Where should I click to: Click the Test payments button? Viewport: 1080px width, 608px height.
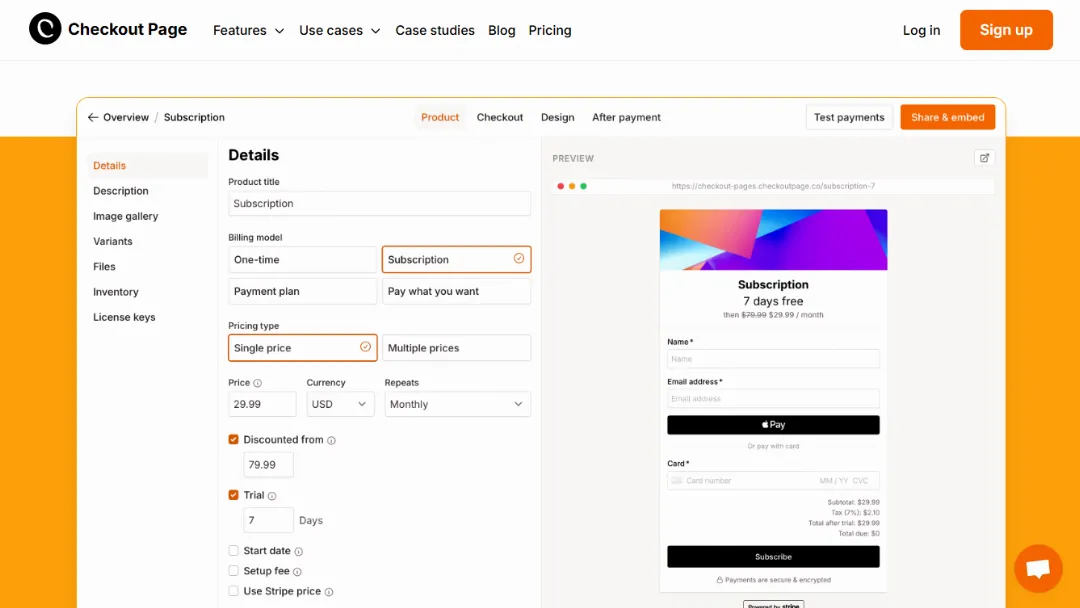(849, 117)
